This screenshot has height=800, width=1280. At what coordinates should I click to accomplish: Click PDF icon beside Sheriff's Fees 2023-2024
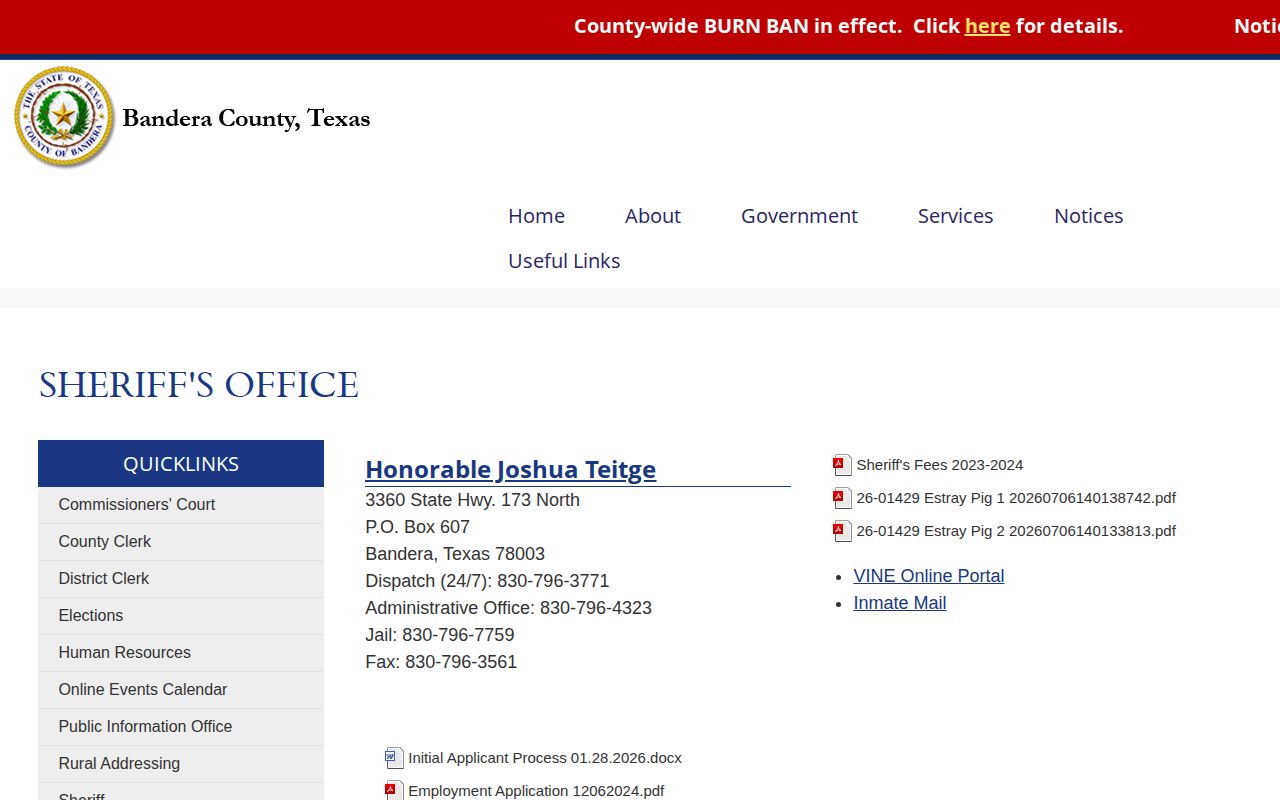[x=843, y=465]
